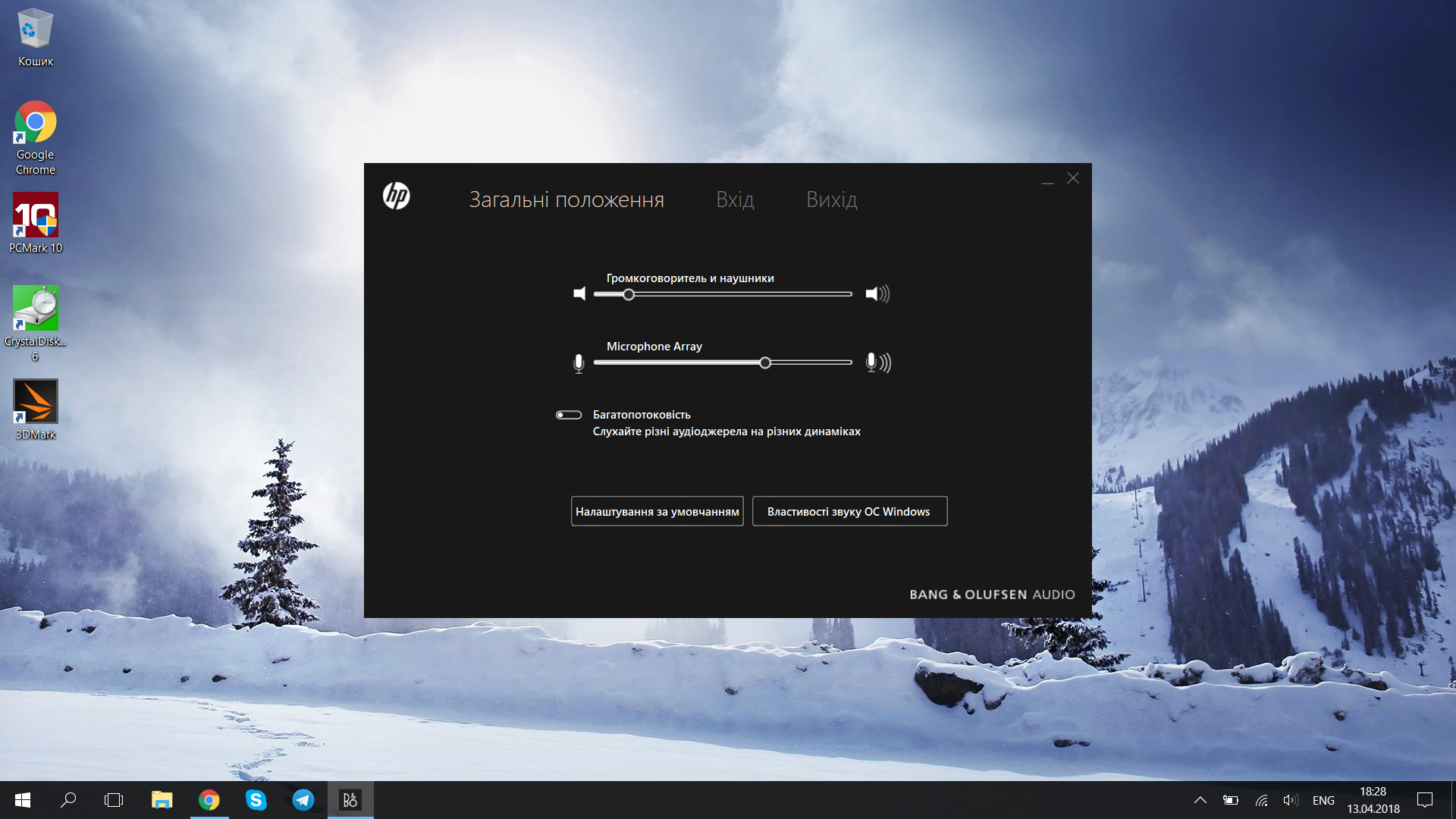Image resolution: width=1456 pixels, height=819 pixels.
Task: Click the battery tray icon
Action: [x=1231, y=800]
